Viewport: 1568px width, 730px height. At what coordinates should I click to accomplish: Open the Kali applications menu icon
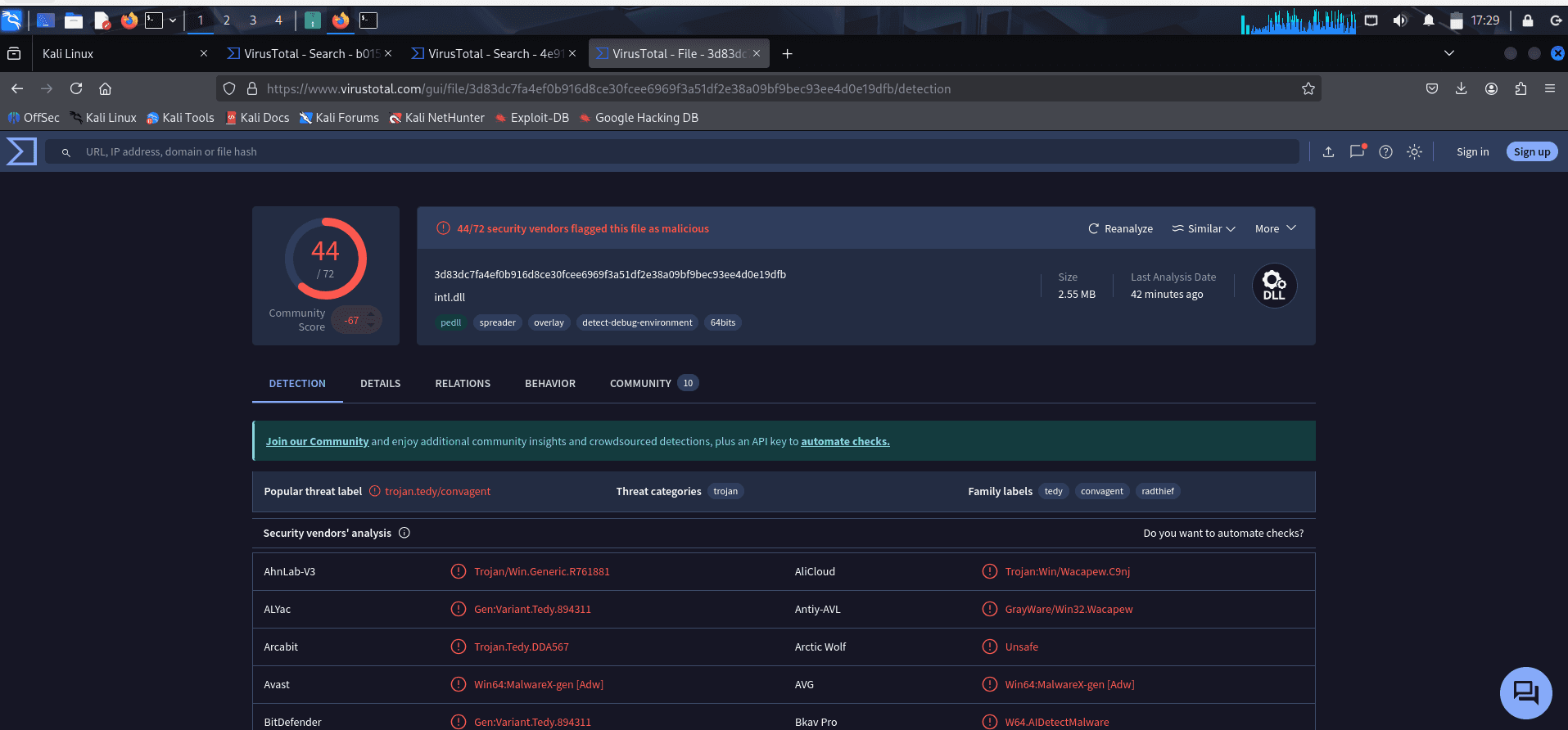[x=11, y=20]
